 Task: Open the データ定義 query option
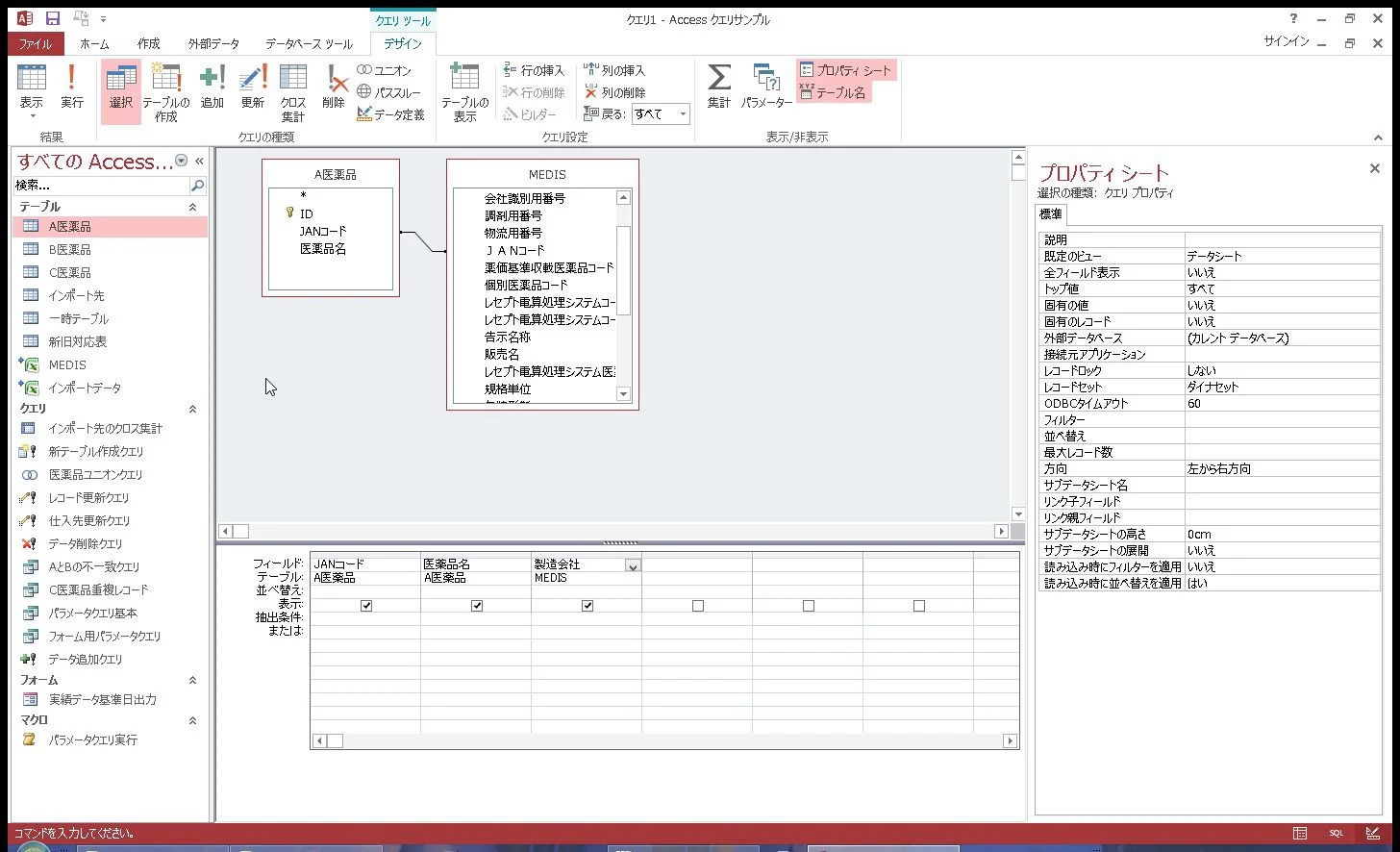390,114
